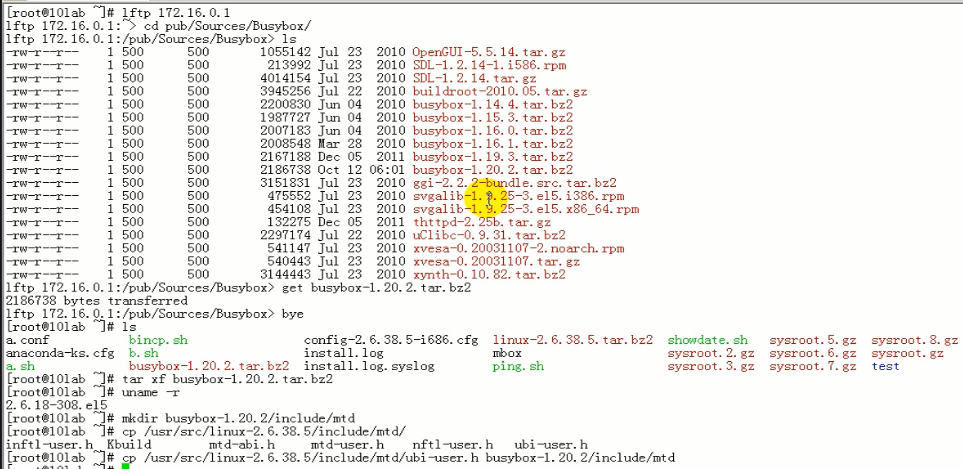Click the '2186738 bytes transferred' line

point(96,301)
